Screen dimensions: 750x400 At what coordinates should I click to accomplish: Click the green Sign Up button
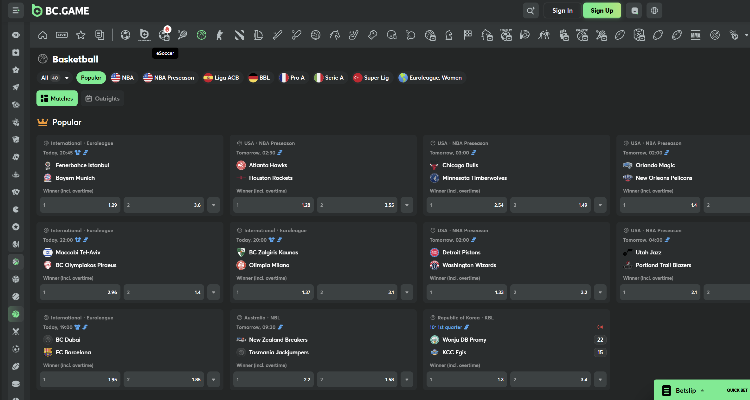(x=601, y=11)
